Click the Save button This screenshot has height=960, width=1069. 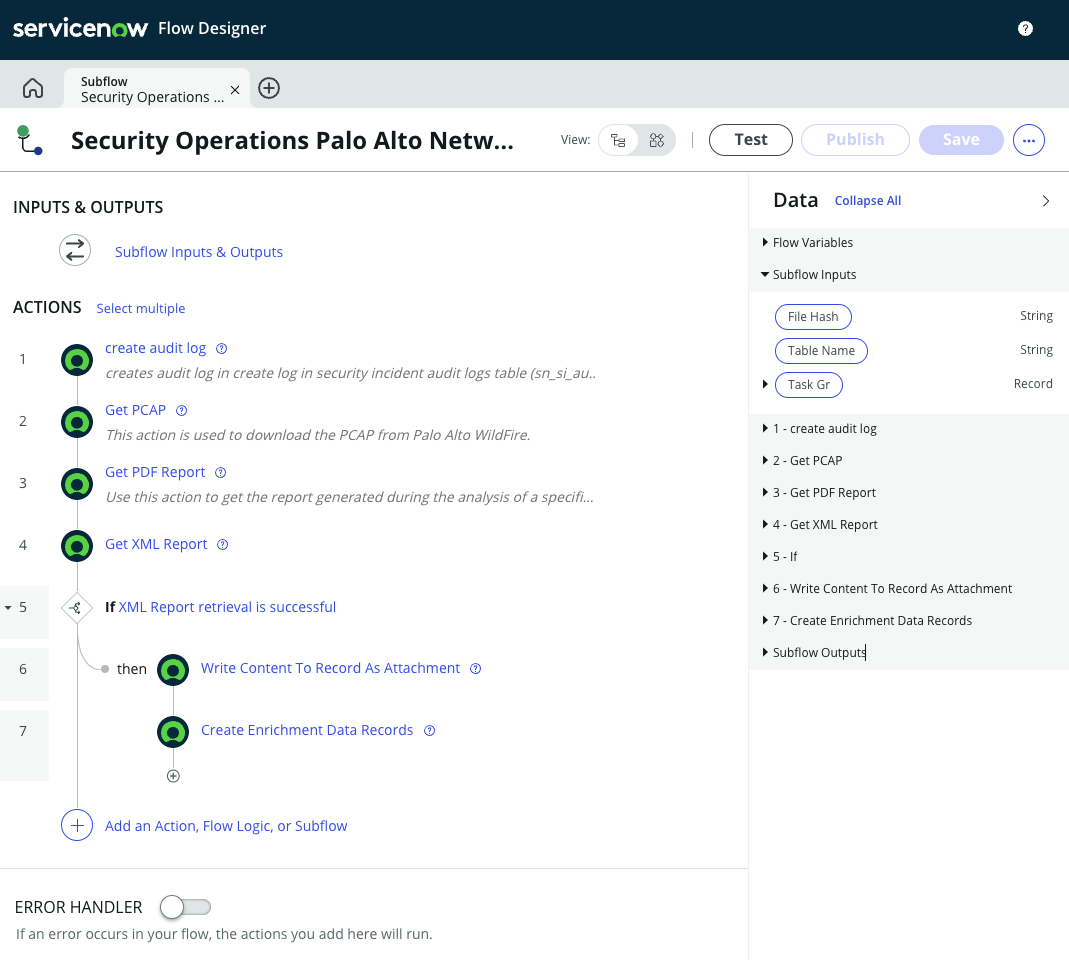961,140
